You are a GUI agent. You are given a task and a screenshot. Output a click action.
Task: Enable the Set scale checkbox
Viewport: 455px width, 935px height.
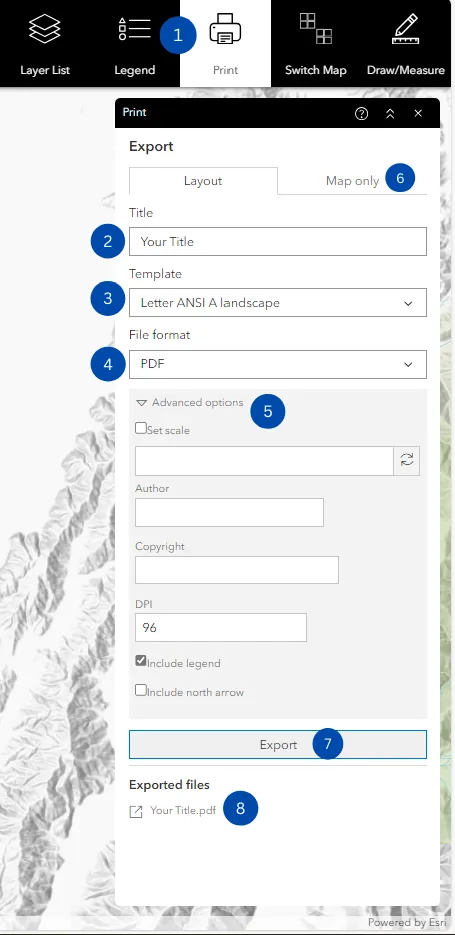141,428
